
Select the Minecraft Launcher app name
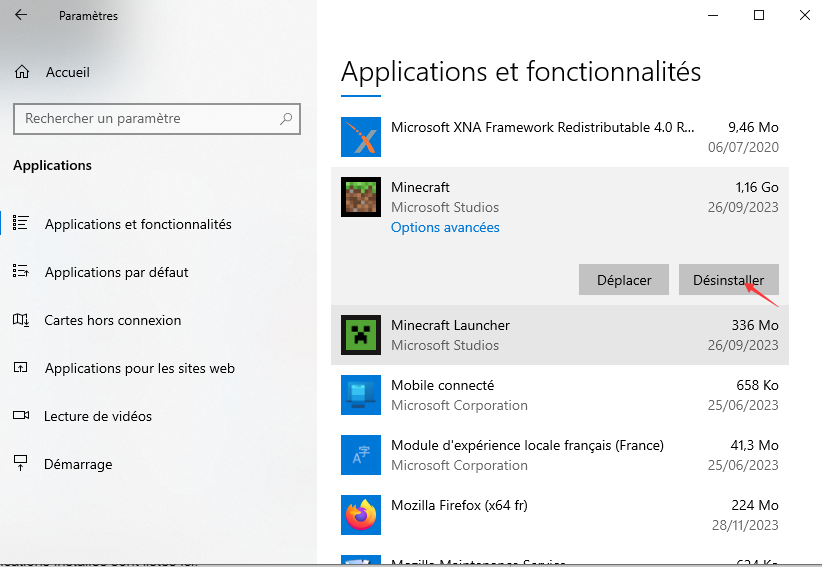(450, 325)
